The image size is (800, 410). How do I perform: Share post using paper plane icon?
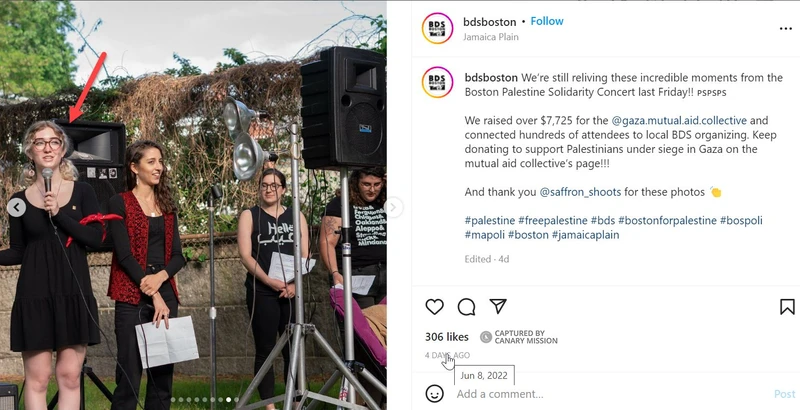coord(498,306)
